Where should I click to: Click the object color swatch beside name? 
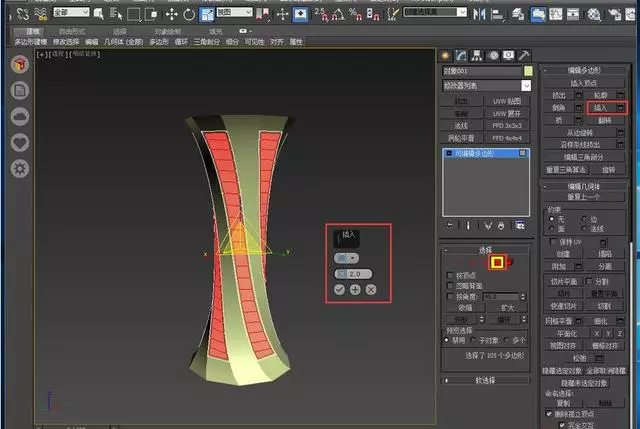pos(528,71)
